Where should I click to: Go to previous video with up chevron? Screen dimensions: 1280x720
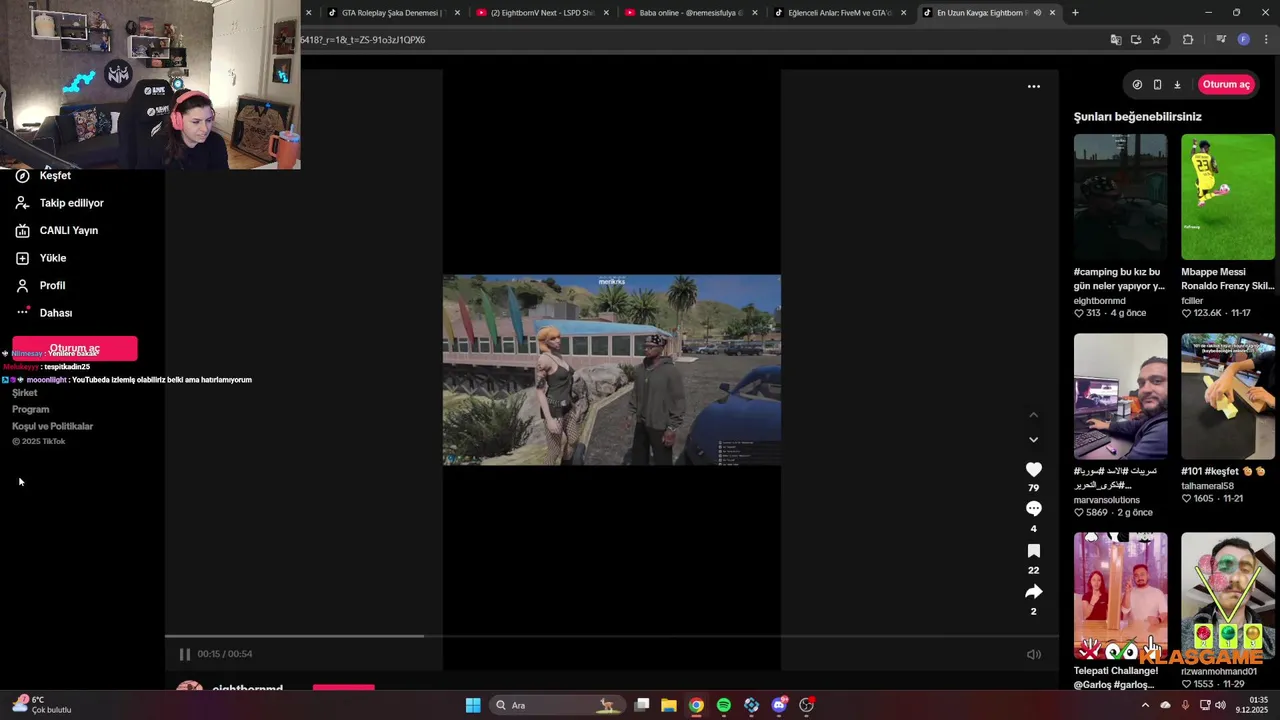(x=1034, y=415)
